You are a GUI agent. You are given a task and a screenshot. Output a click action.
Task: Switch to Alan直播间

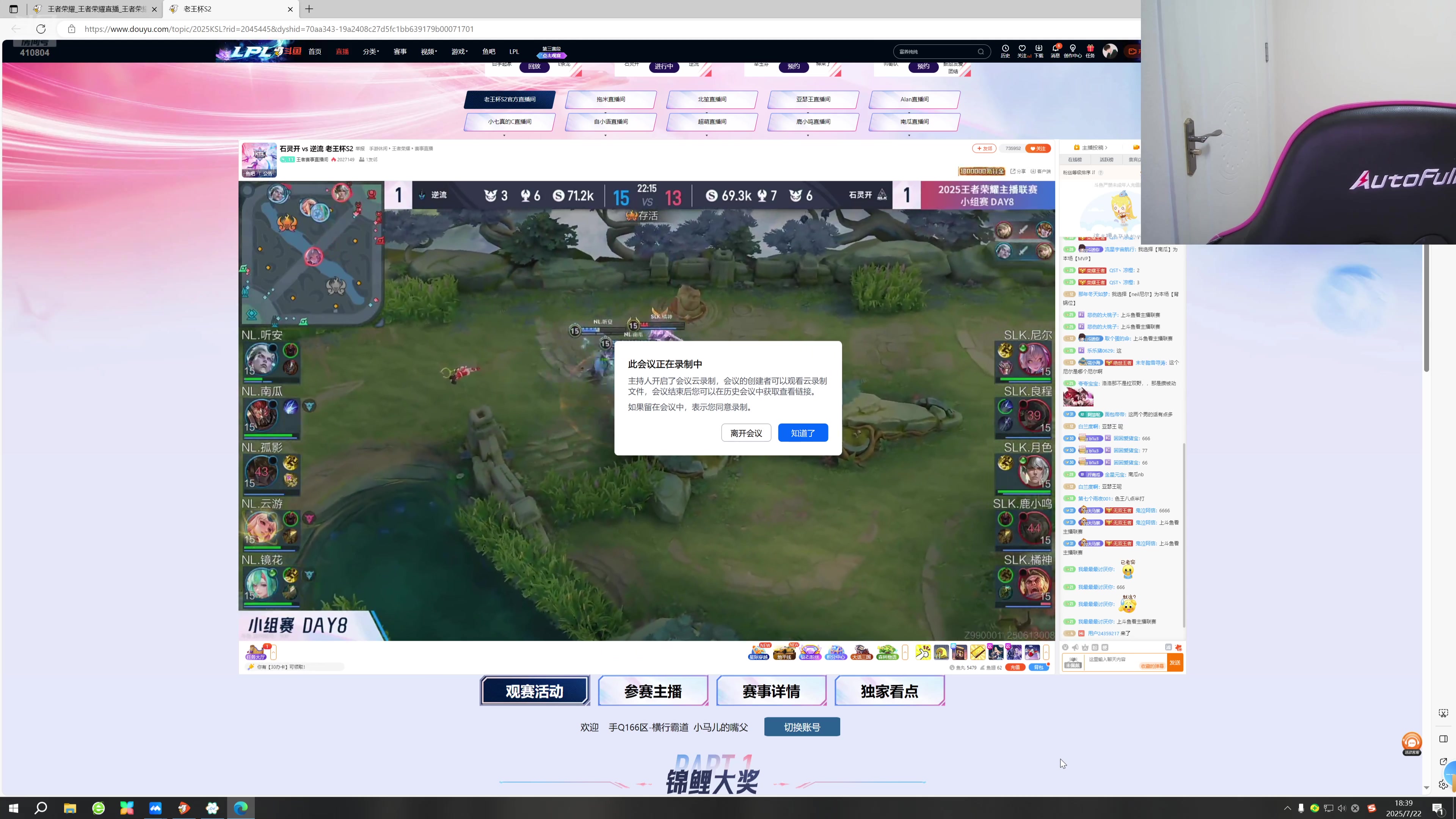pos(914,99)
